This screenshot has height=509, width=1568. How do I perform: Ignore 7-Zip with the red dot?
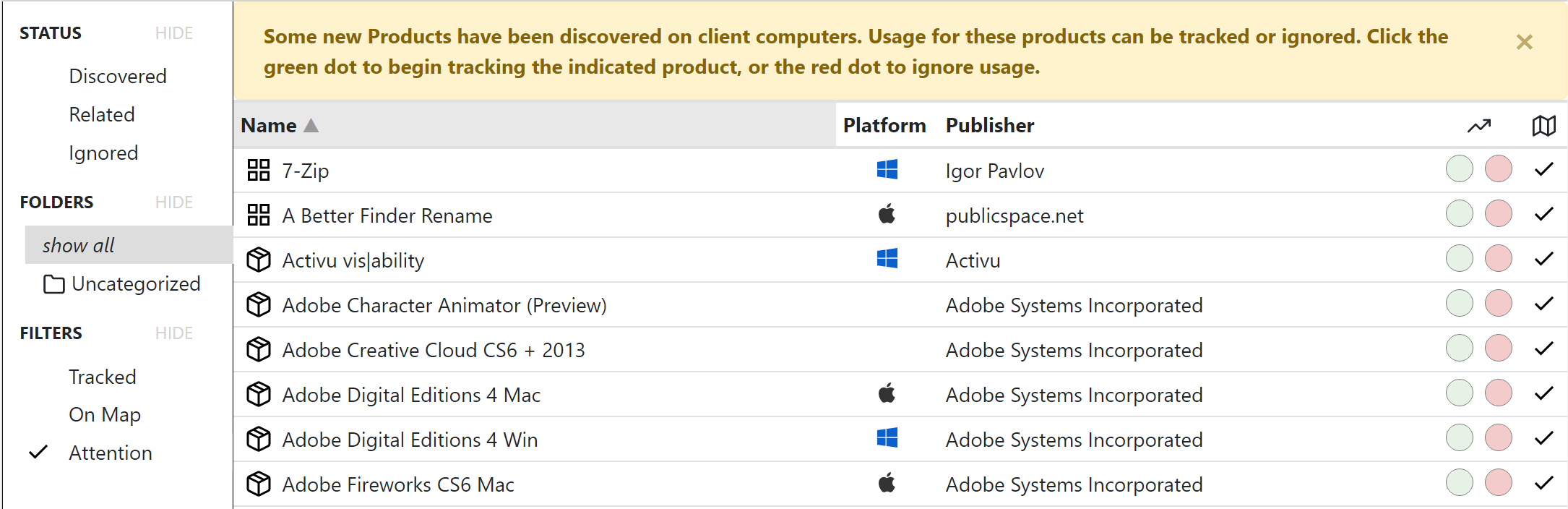pyautogui.click(x=1499, y=169)
